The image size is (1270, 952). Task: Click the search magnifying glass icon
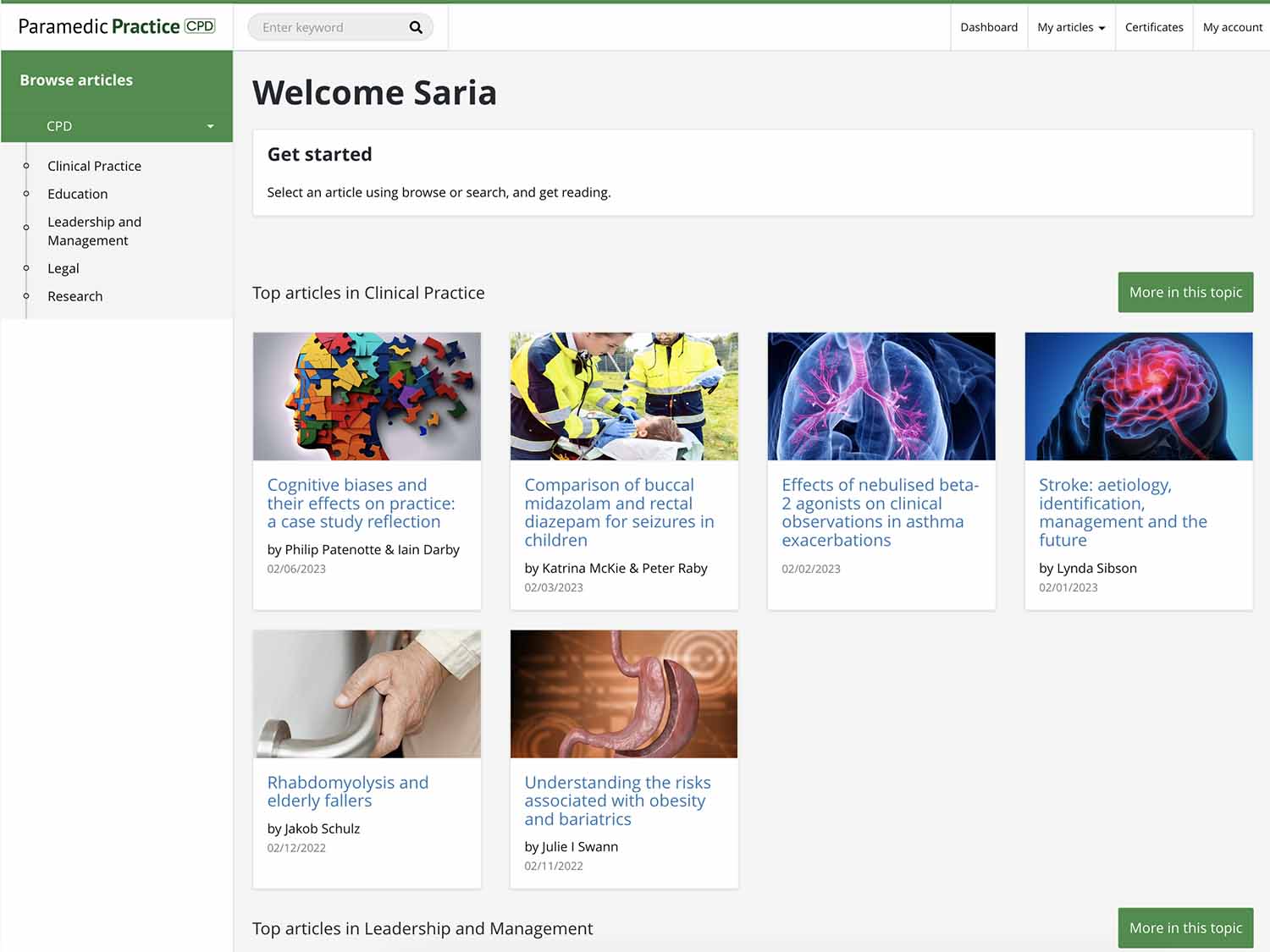pyautogui.click(x=416, y=26)
